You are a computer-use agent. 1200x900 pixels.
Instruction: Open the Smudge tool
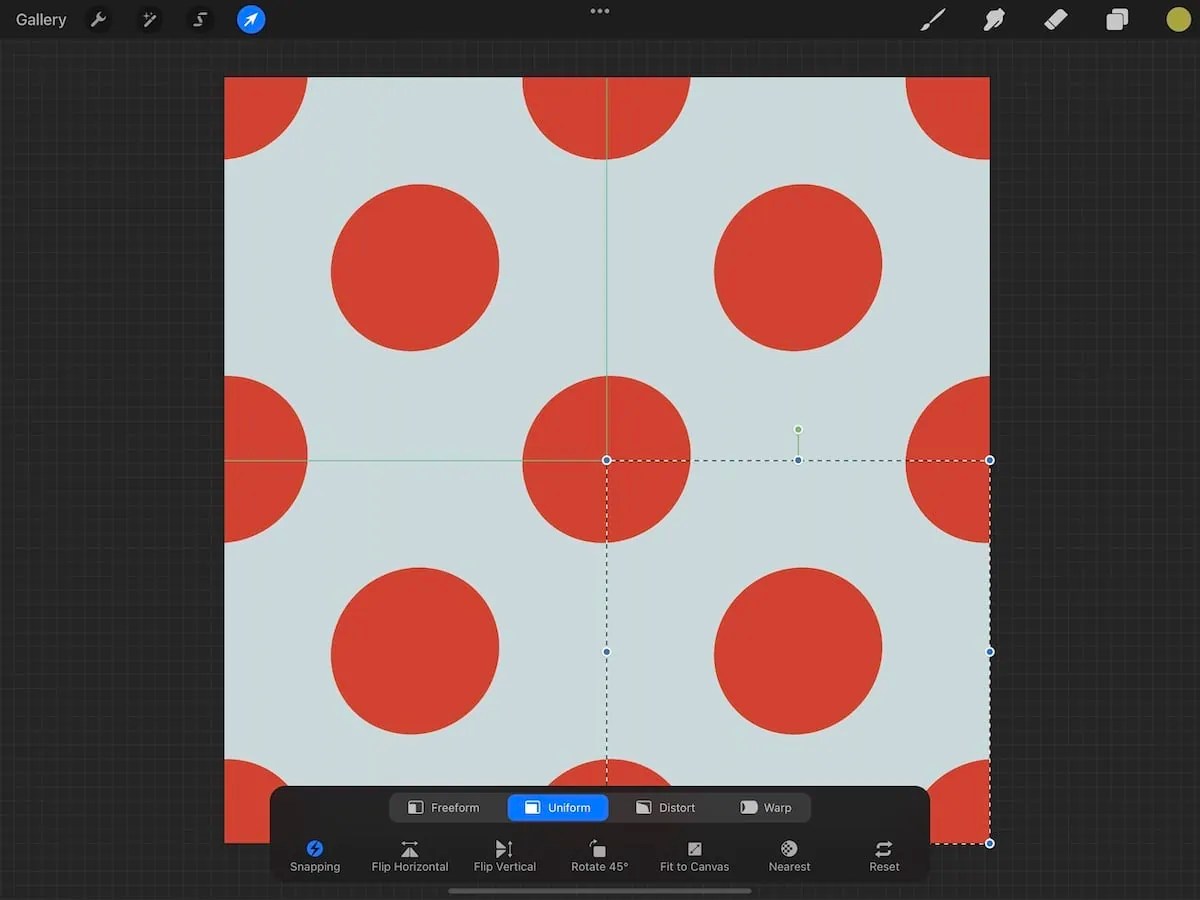(993, 19)
